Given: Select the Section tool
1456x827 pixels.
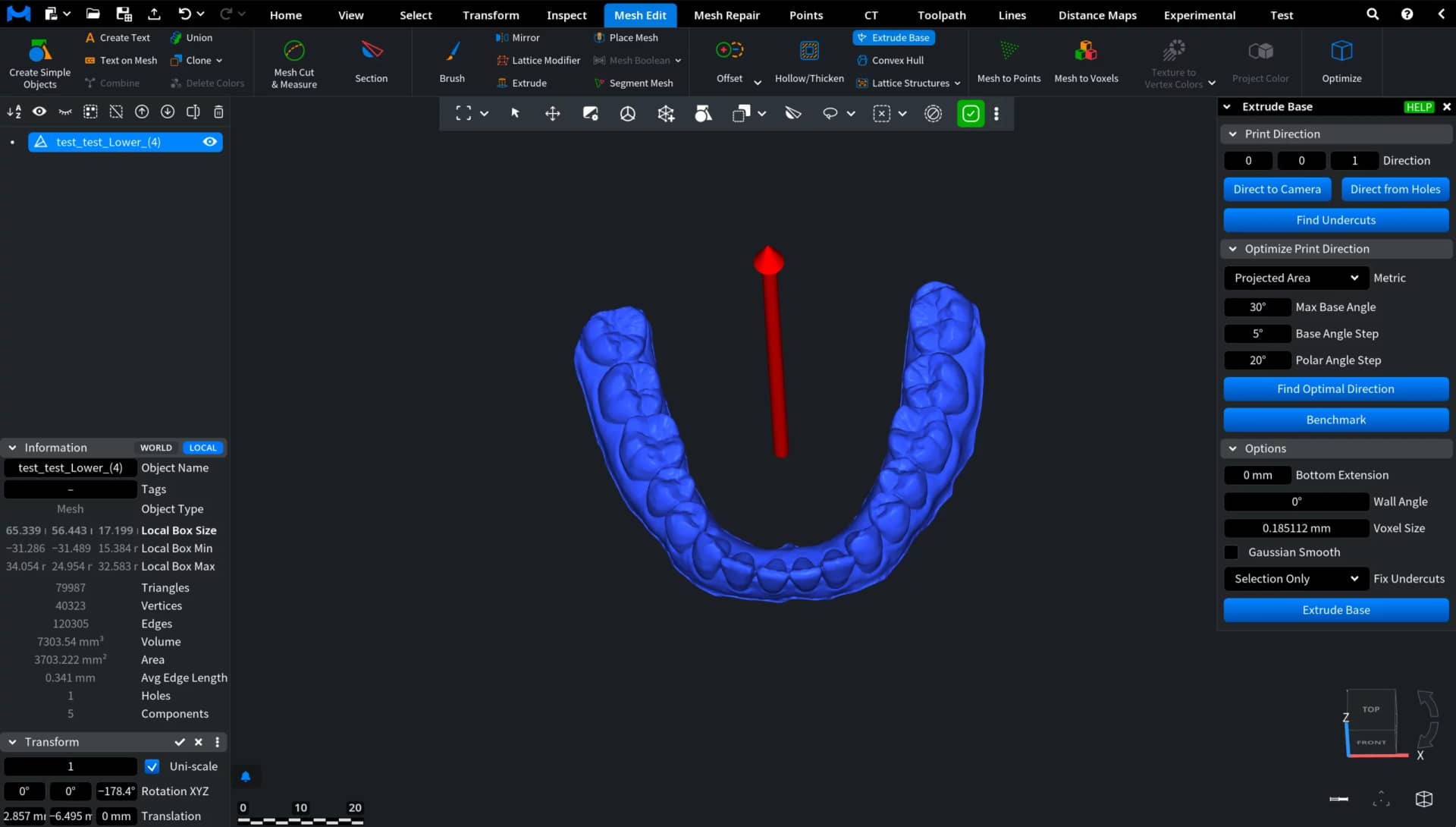Looking at the screenshot, I should point(371,62).
